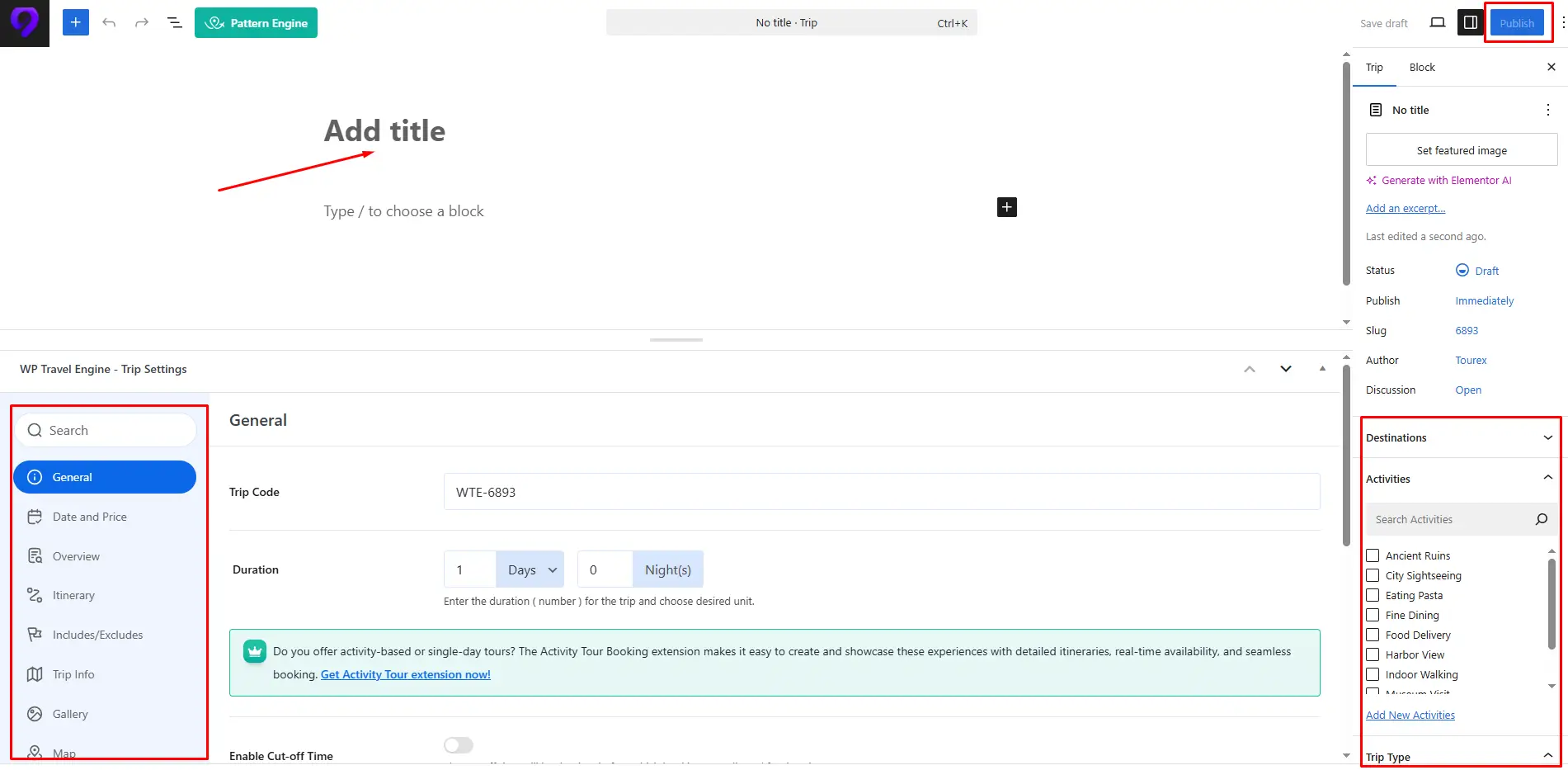The width and height of the screenshot is (1568, 770).
Task: Click Set featured image button
Action: [x=1462, y=150]
